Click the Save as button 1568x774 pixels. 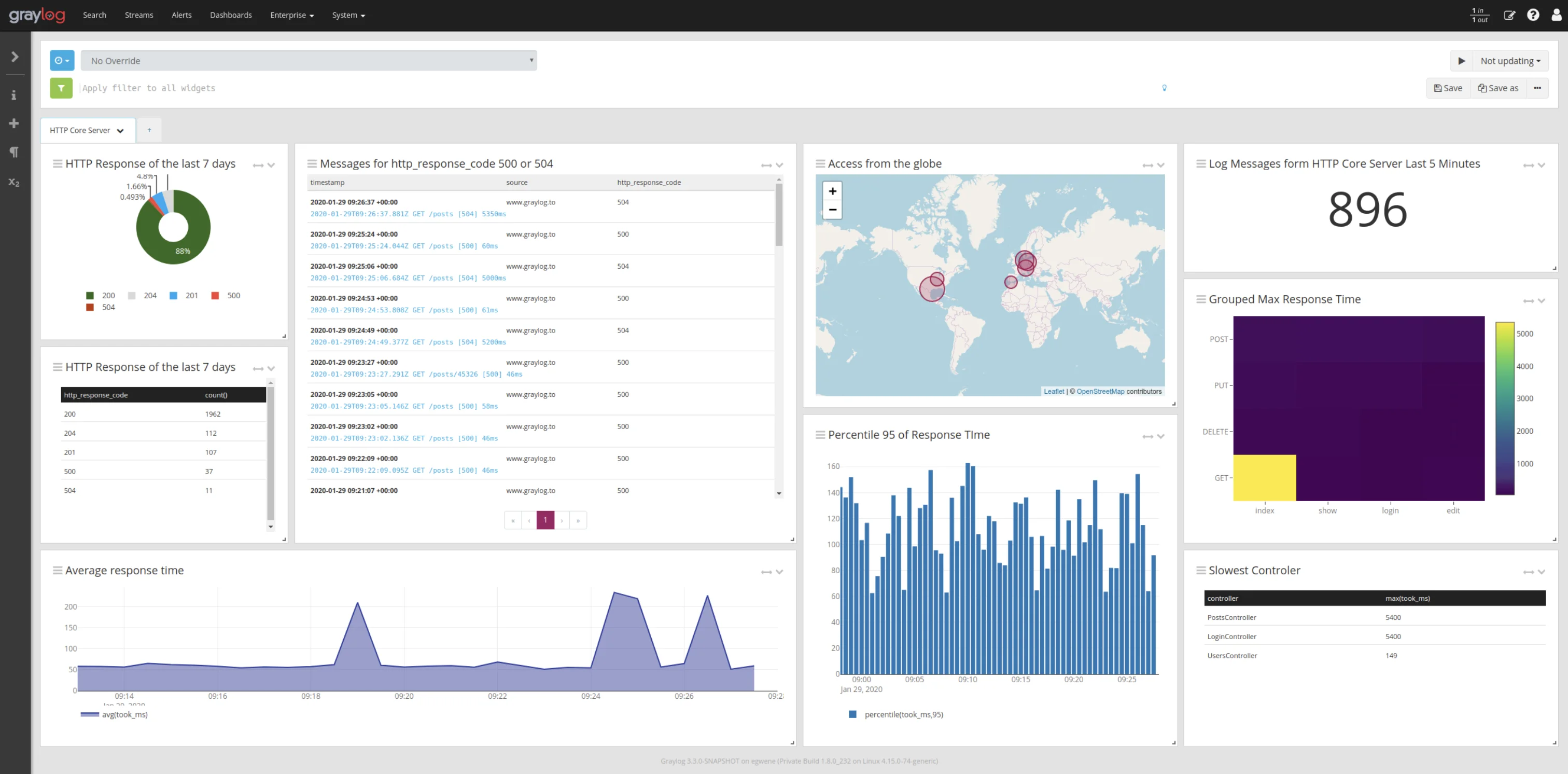coord(1498,88)
